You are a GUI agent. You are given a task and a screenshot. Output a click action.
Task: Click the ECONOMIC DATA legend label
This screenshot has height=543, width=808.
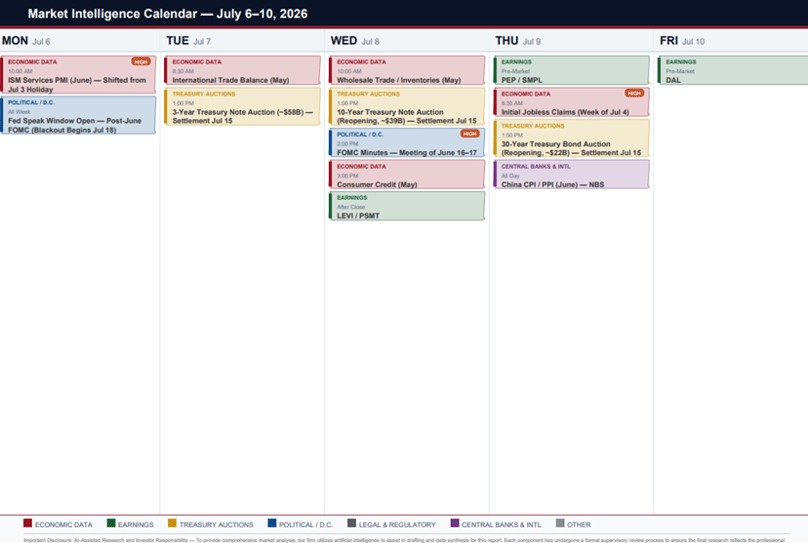64,524
